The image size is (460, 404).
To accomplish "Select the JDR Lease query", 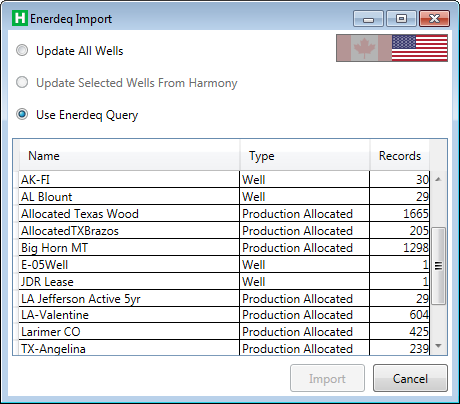I will click(x=224, y=281).
